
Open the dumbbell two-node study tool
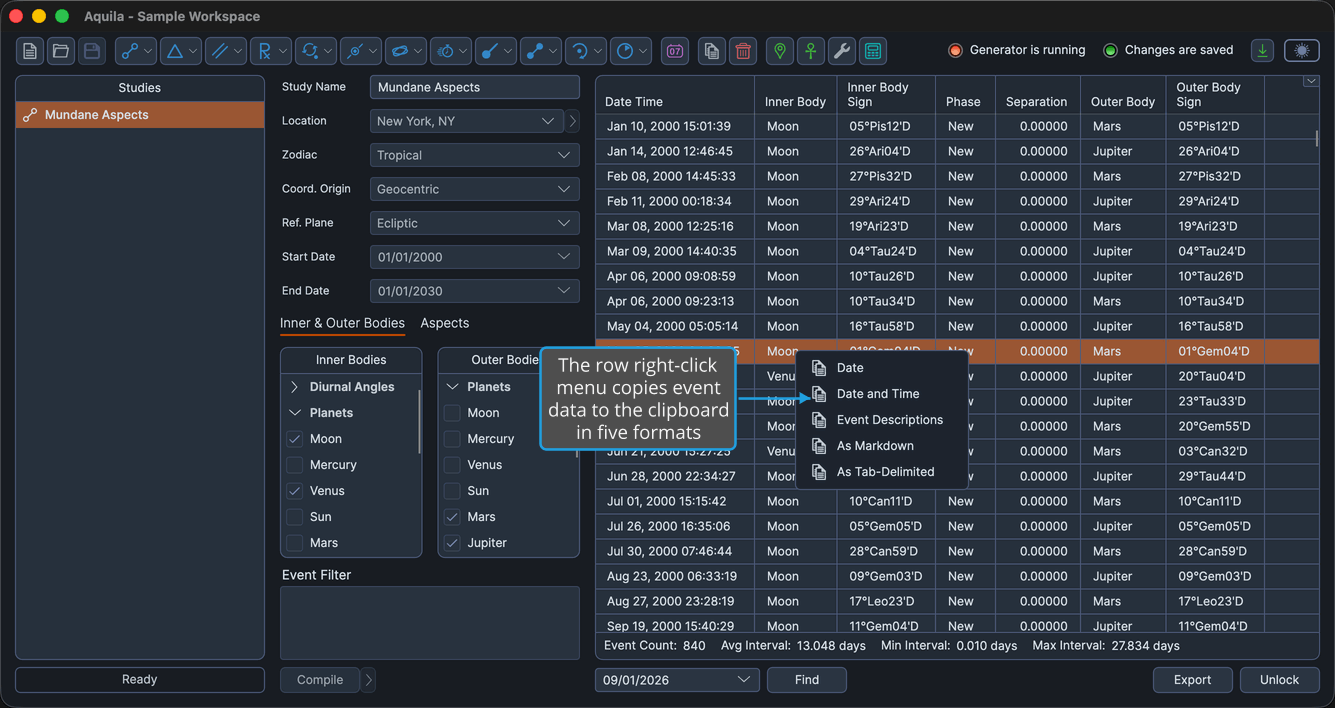pyautogui.click(x=541, y=51)
